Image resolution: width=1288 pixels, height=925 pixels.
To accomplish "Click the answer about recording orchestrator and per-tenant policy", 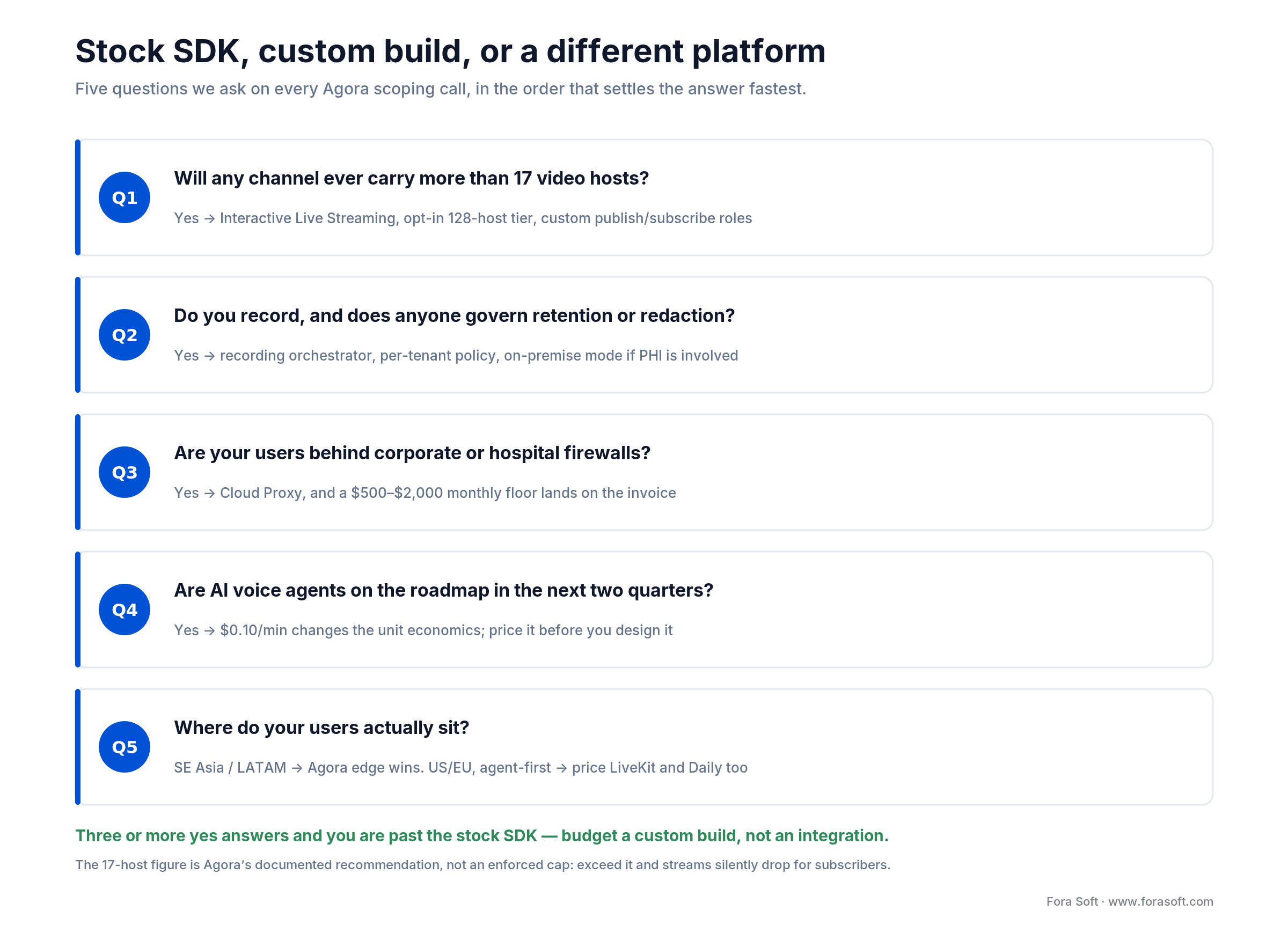I will click(456, 356).
